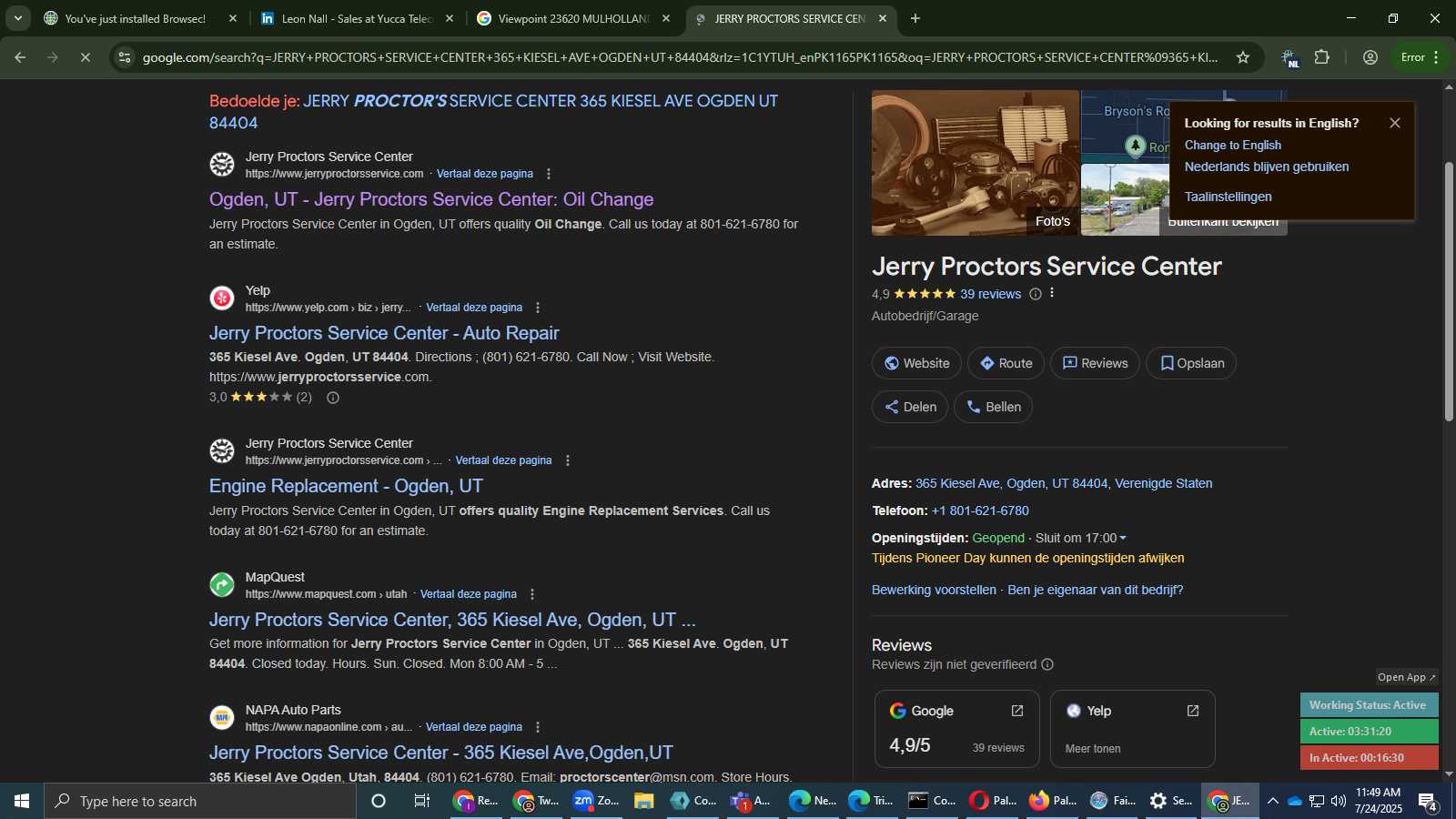Click Ben je eigenaar van dit bedrijf
This screenshot has height=819, width=1456.
click(x=1096, y=590)
